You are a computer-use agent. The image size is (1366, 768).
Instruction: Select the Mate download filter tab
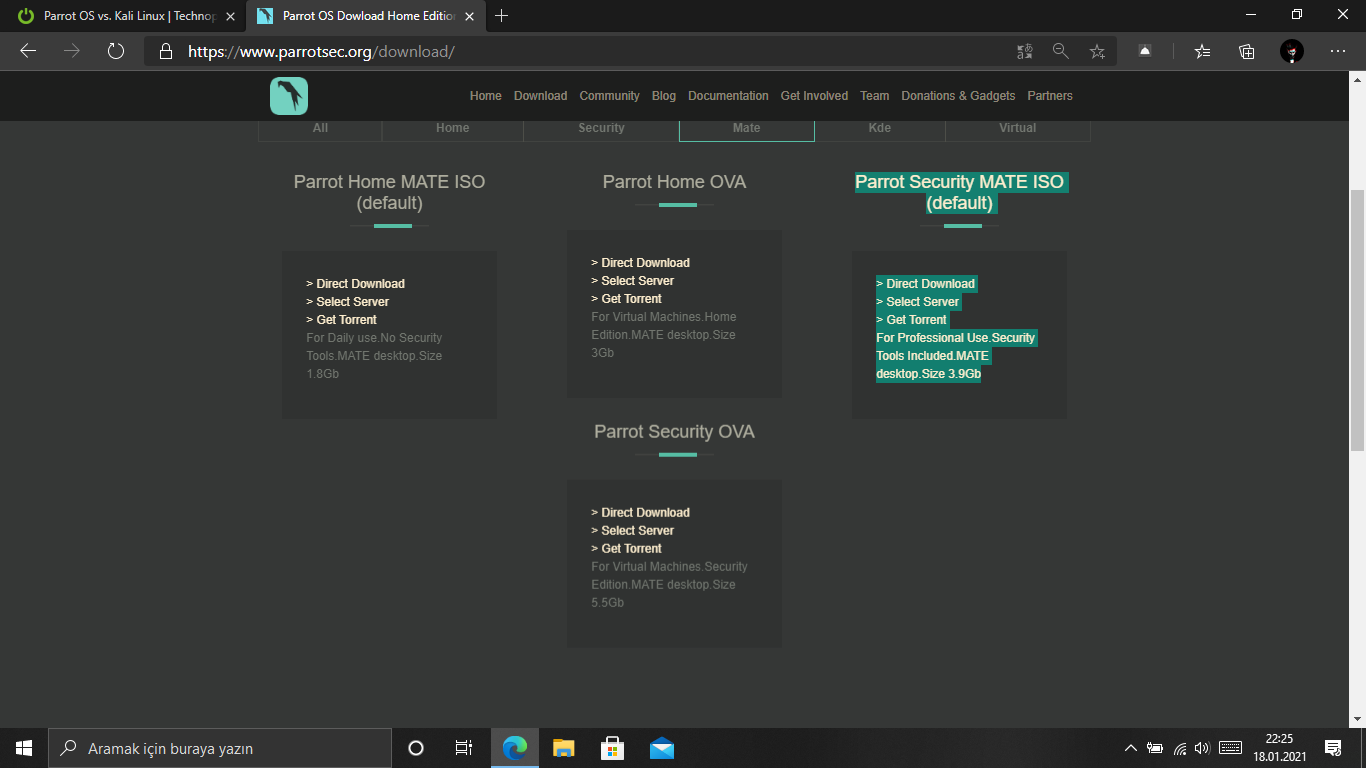click(x=747, y=128)
